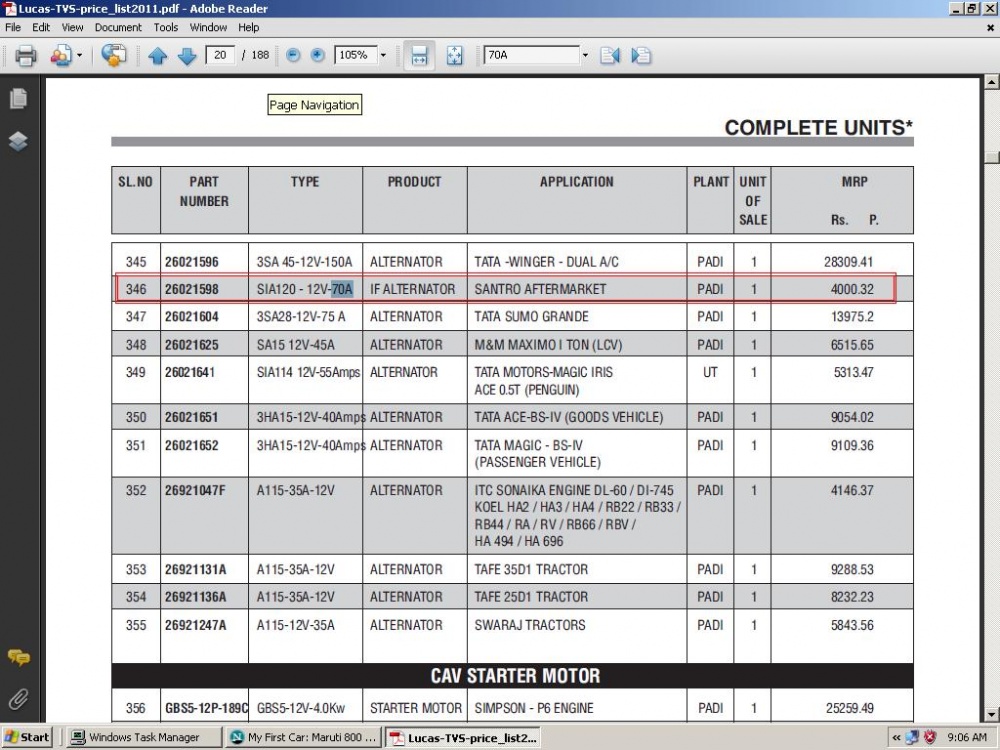Switch to Windows Task Manager taskbar button

coord(143,737)
